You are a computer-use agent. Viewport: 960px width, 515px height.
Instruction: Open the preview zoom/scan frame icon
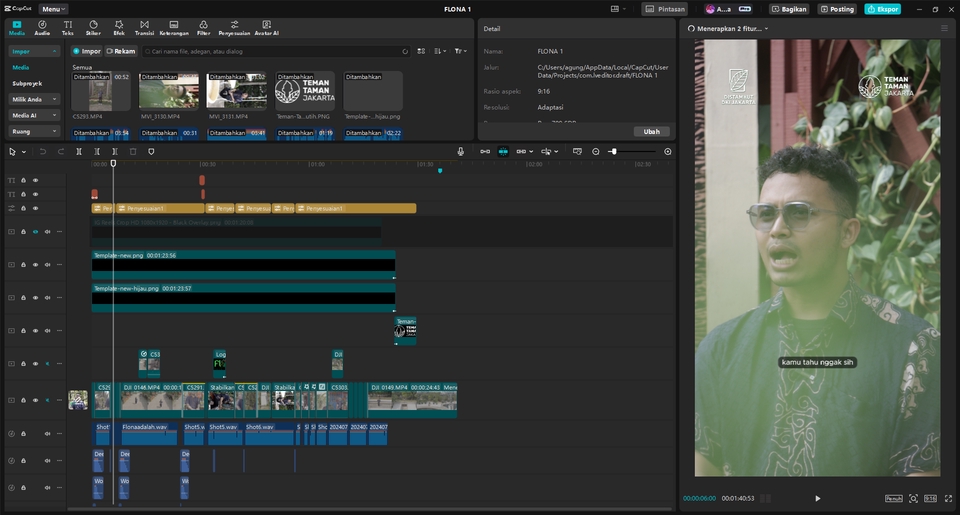913,498
